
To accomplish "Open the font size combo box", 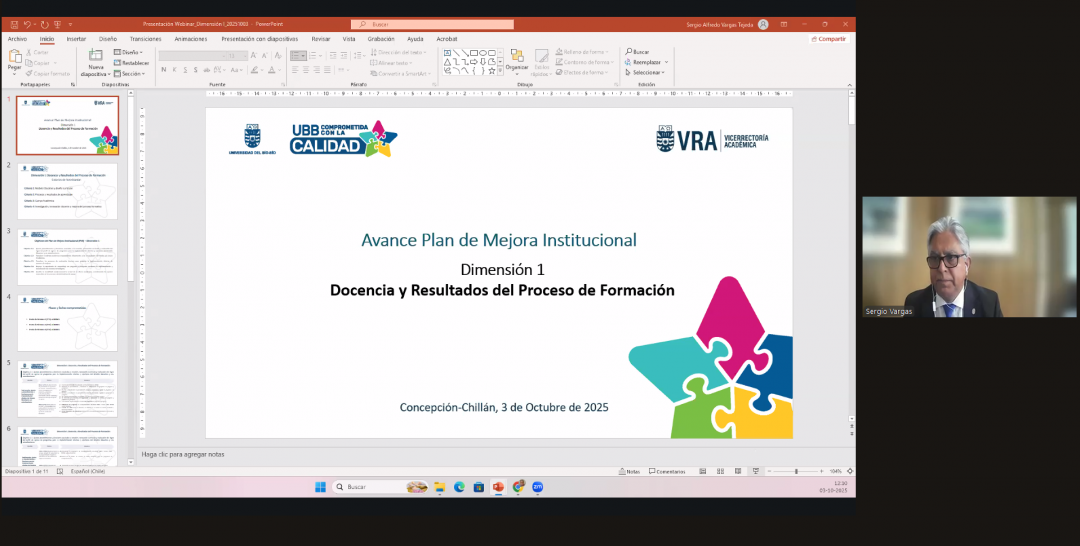I will (x=236, y=56).
